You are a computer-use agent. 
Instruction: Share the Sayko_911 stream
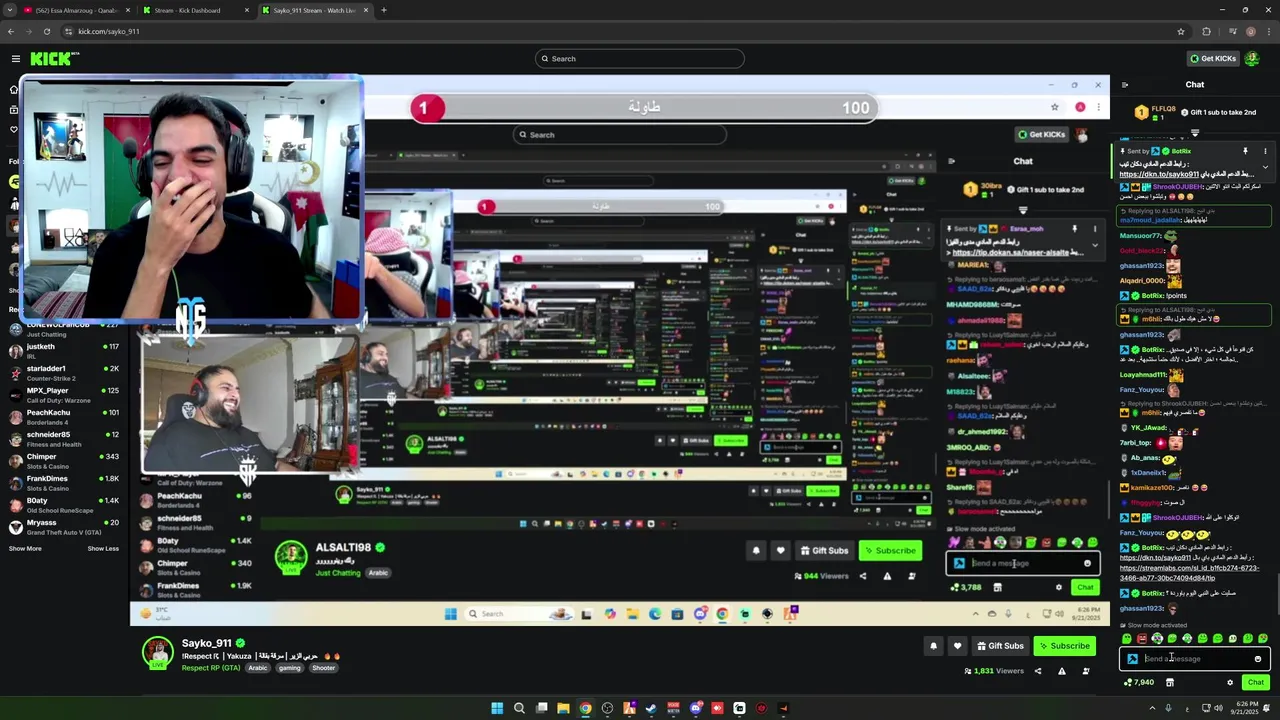[x=1038, y=671]
